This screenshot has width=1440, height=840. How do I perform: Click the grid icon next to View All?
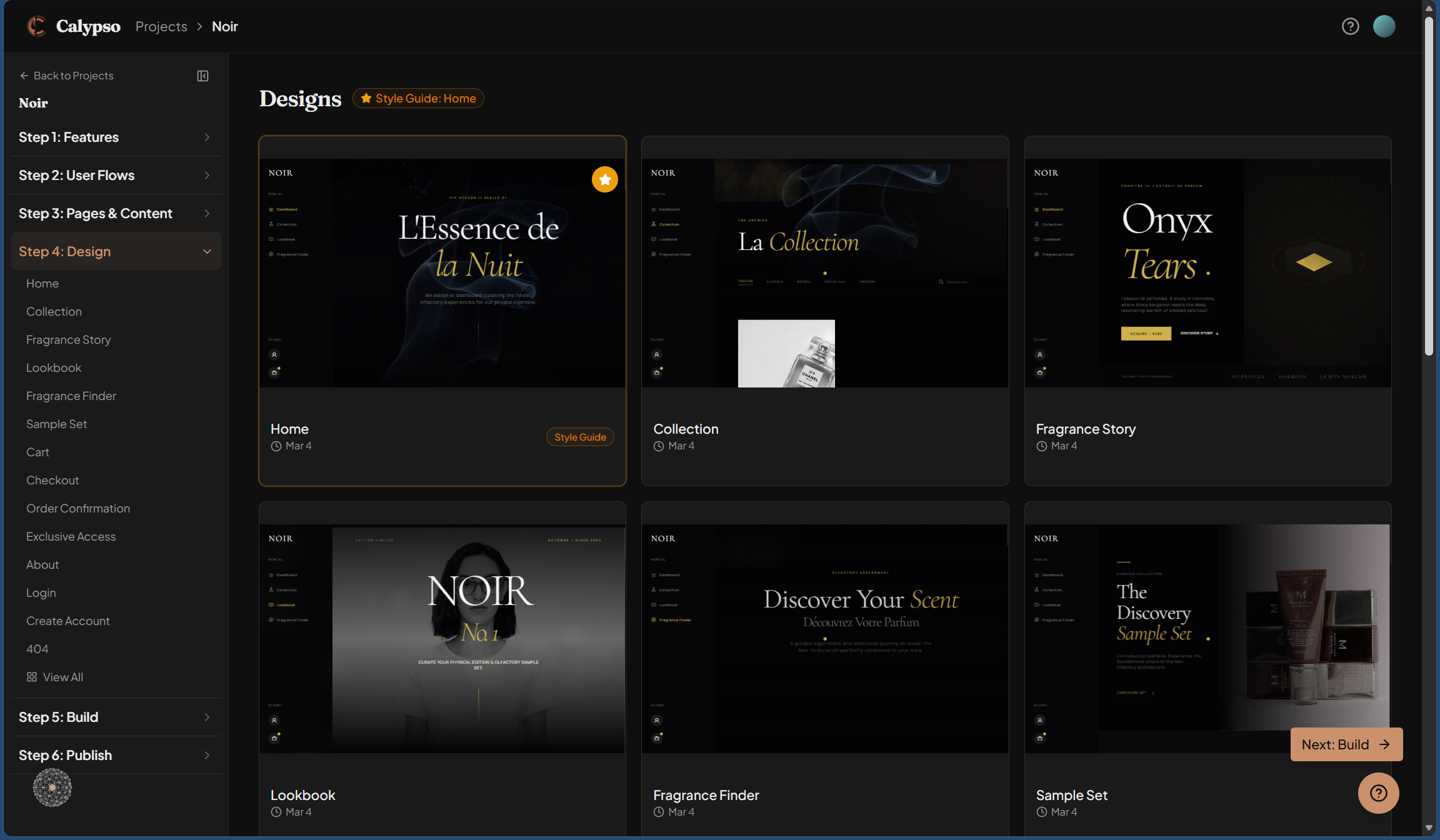point(31,677)
